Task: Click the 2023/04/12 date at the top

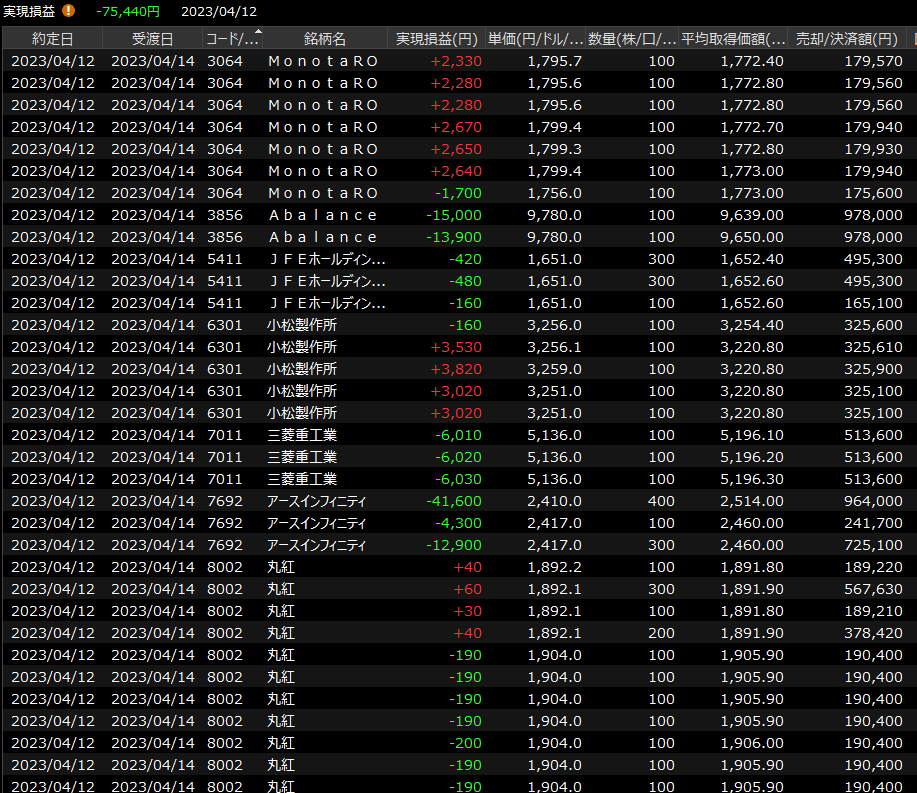Action: (x=219, y=11)
